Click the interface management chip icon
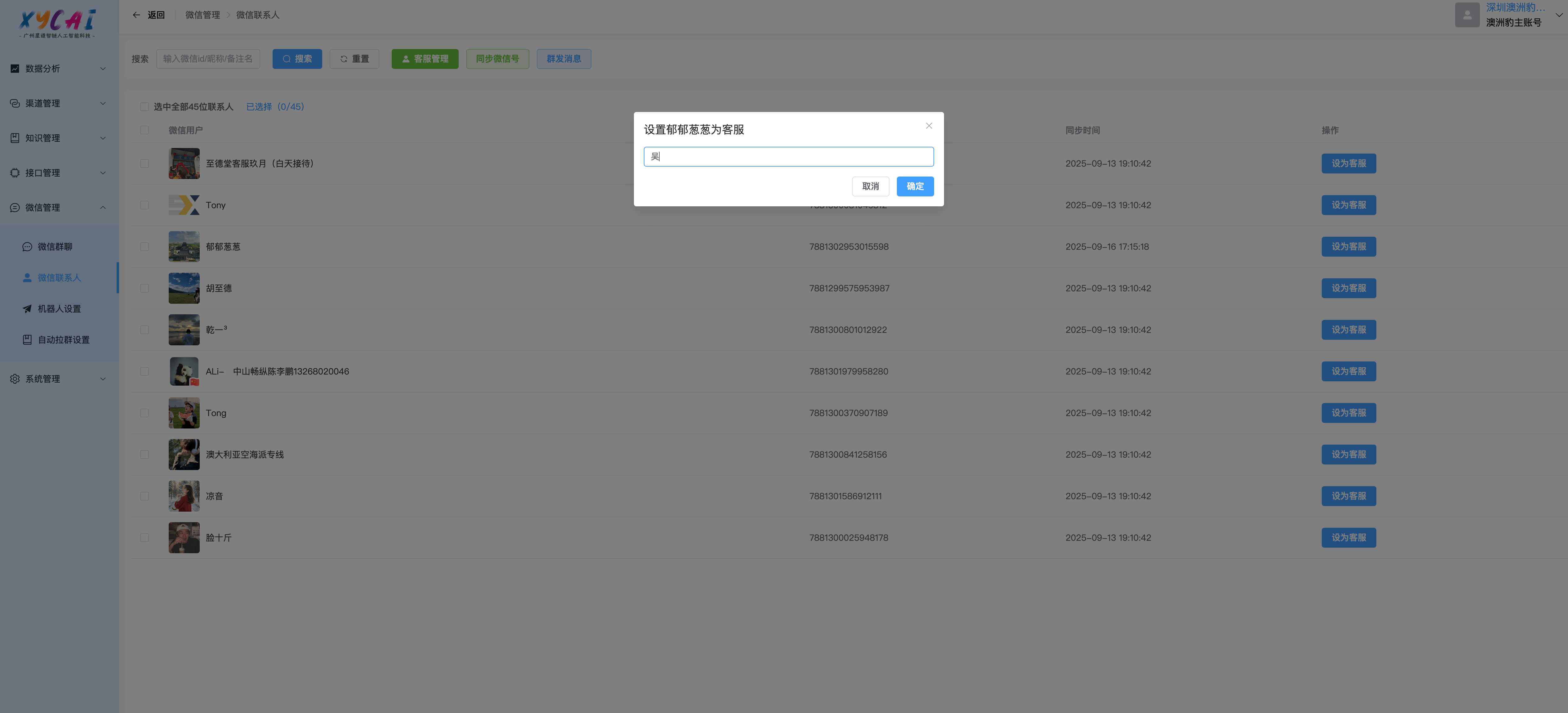The height and width of the screenshot is (713, 1568). pyautogui.click(x=15, y=173)
